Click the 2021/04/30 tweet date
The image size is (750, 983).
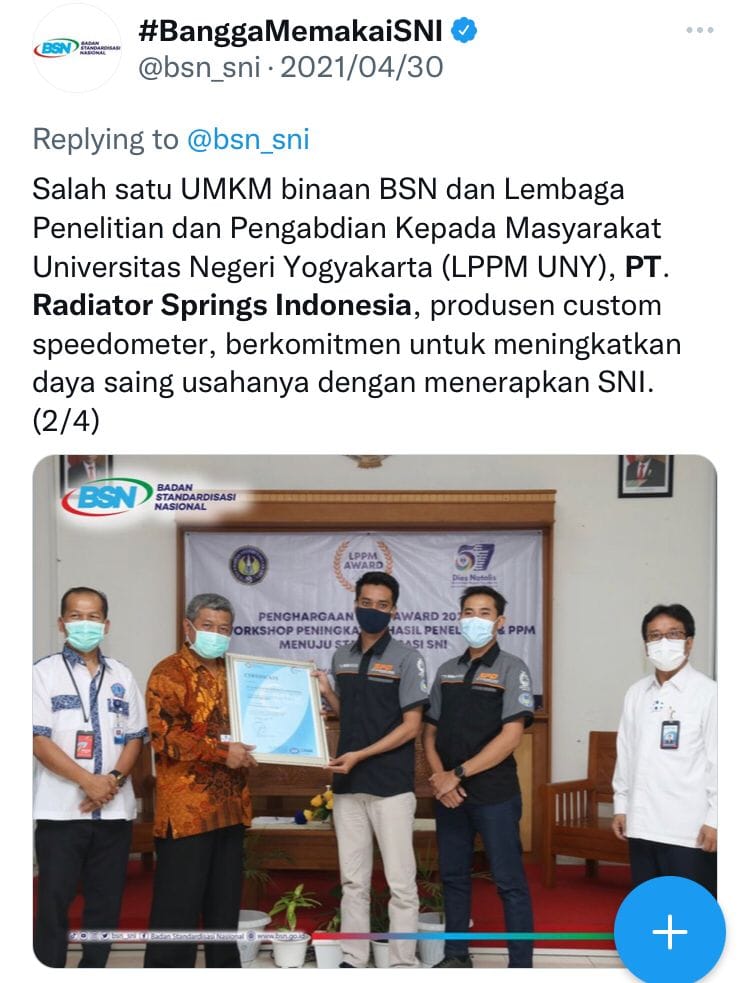tap(362, 68)
